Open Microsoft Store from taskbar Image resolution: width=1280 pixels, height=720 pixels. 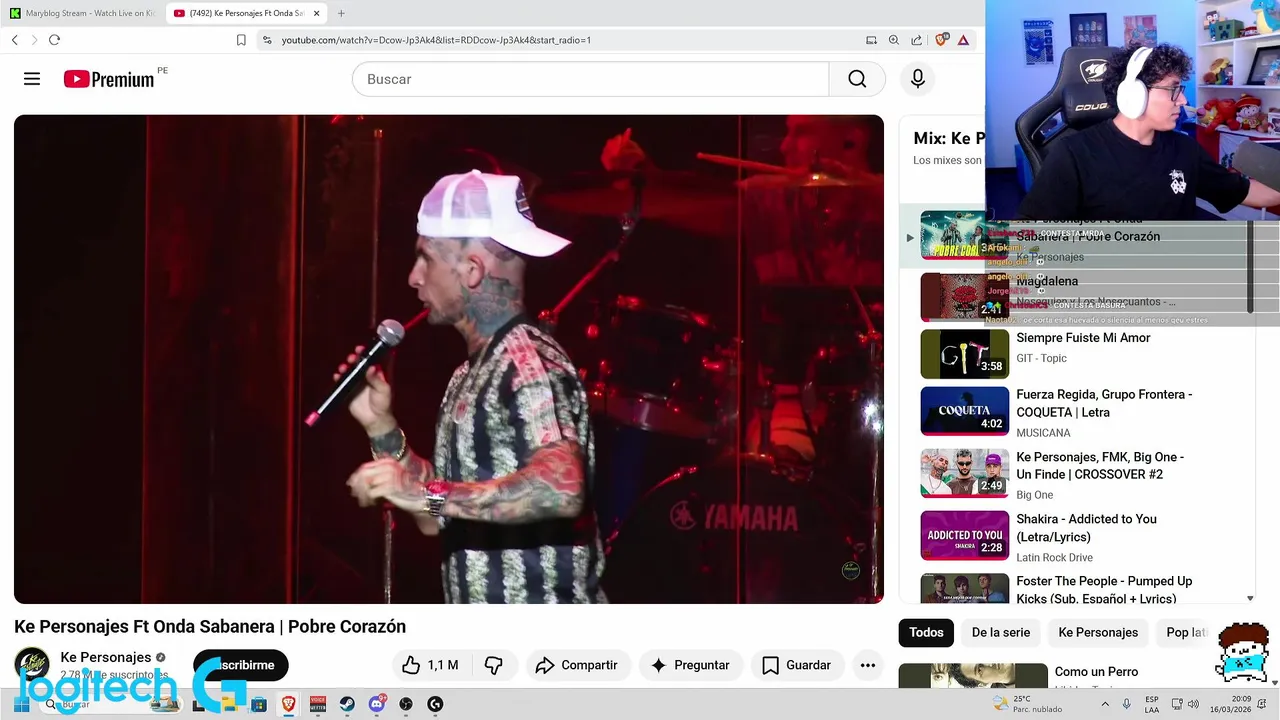point(259,704)
